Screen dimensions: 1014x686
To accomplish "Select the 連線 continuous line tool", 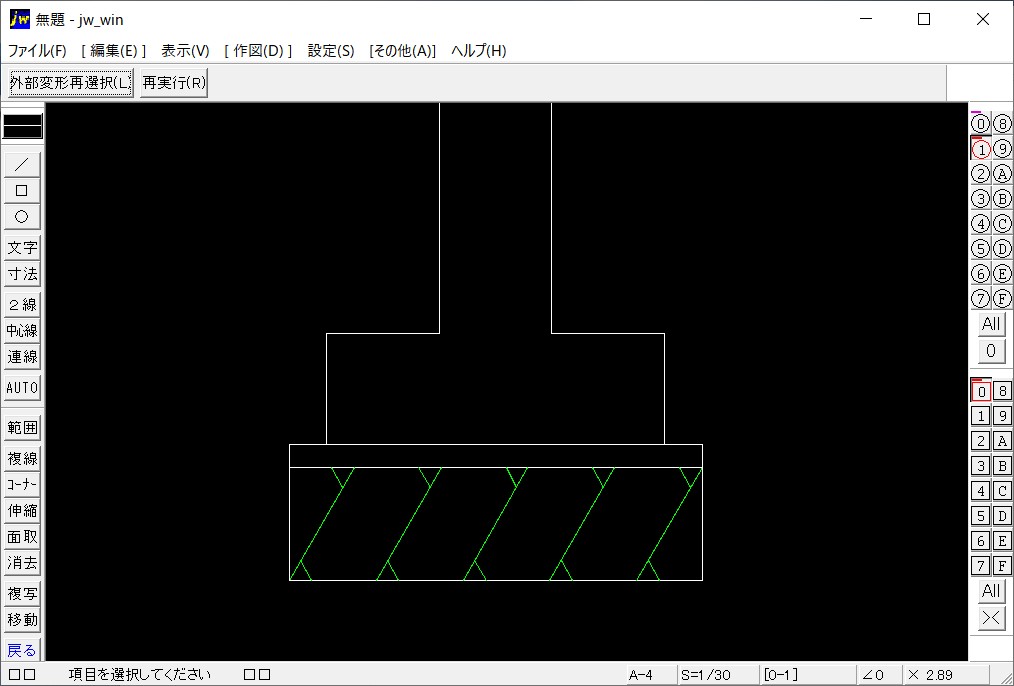I will coord(22,357).
